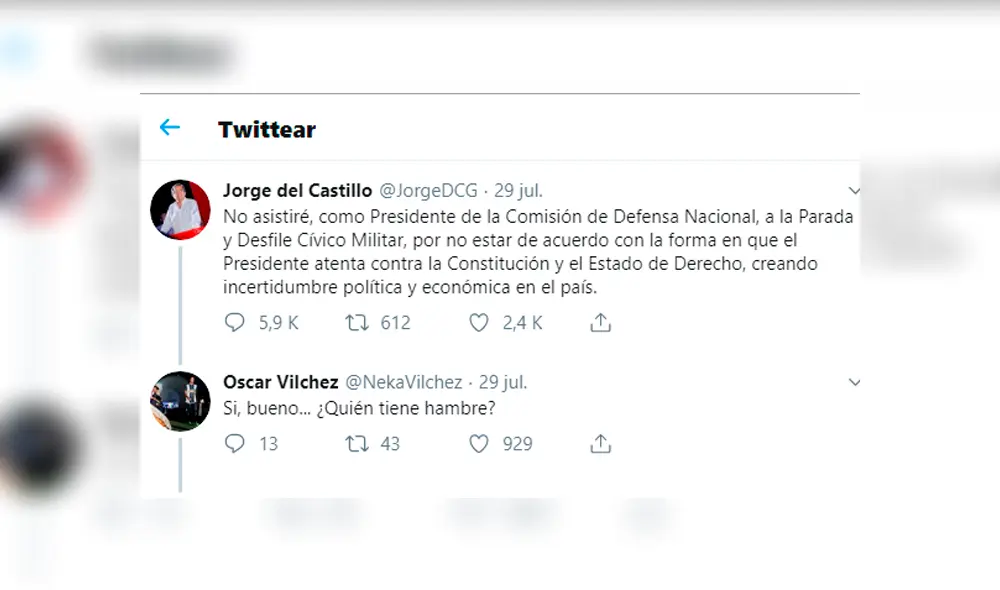The height and width of the screenshot is (590, 1000).
Task: Click the blue back arrow
Action: 170,128
